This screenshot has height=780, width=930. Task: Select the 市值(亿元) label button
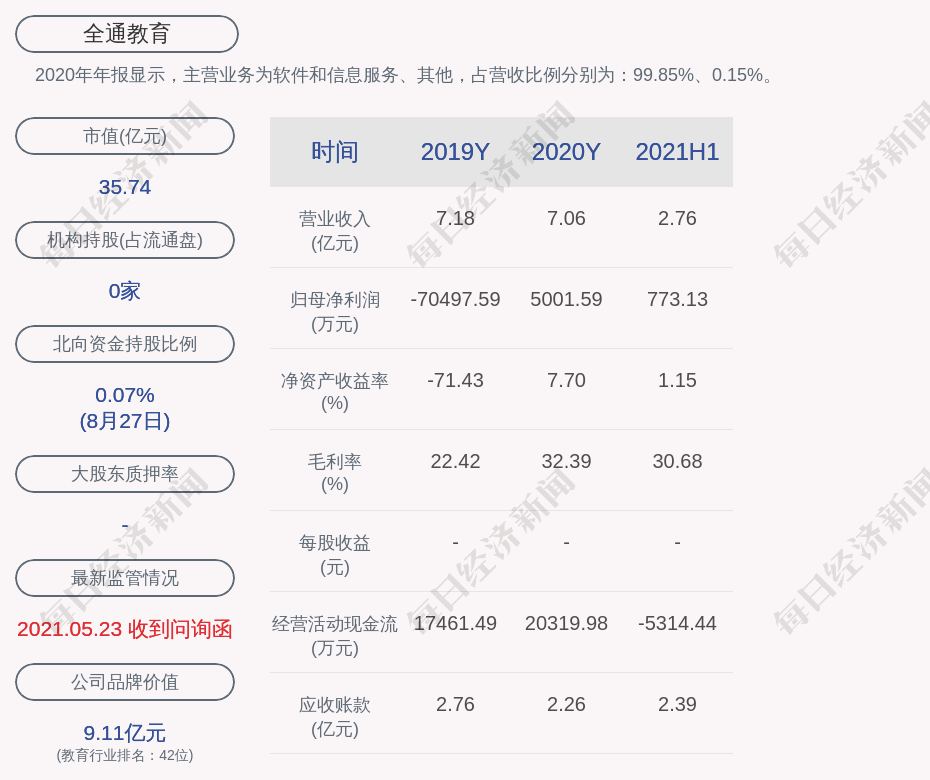(125, 136)
